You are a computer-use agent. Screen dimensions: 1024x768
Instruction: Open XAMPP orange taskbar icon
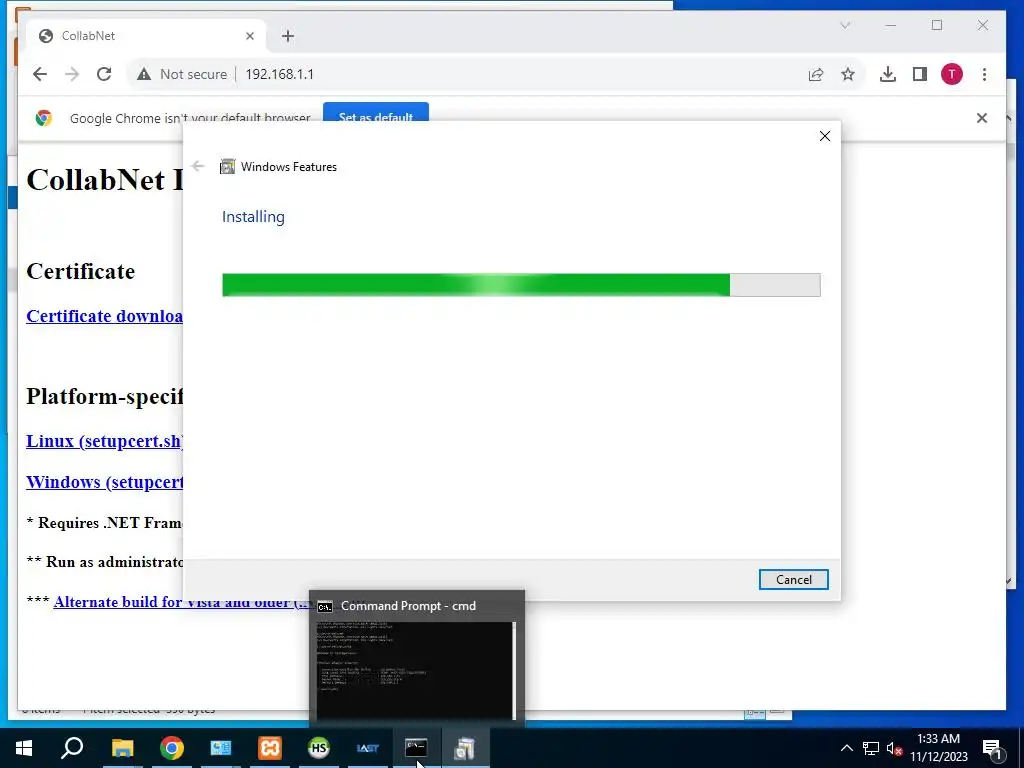[270, 748]
